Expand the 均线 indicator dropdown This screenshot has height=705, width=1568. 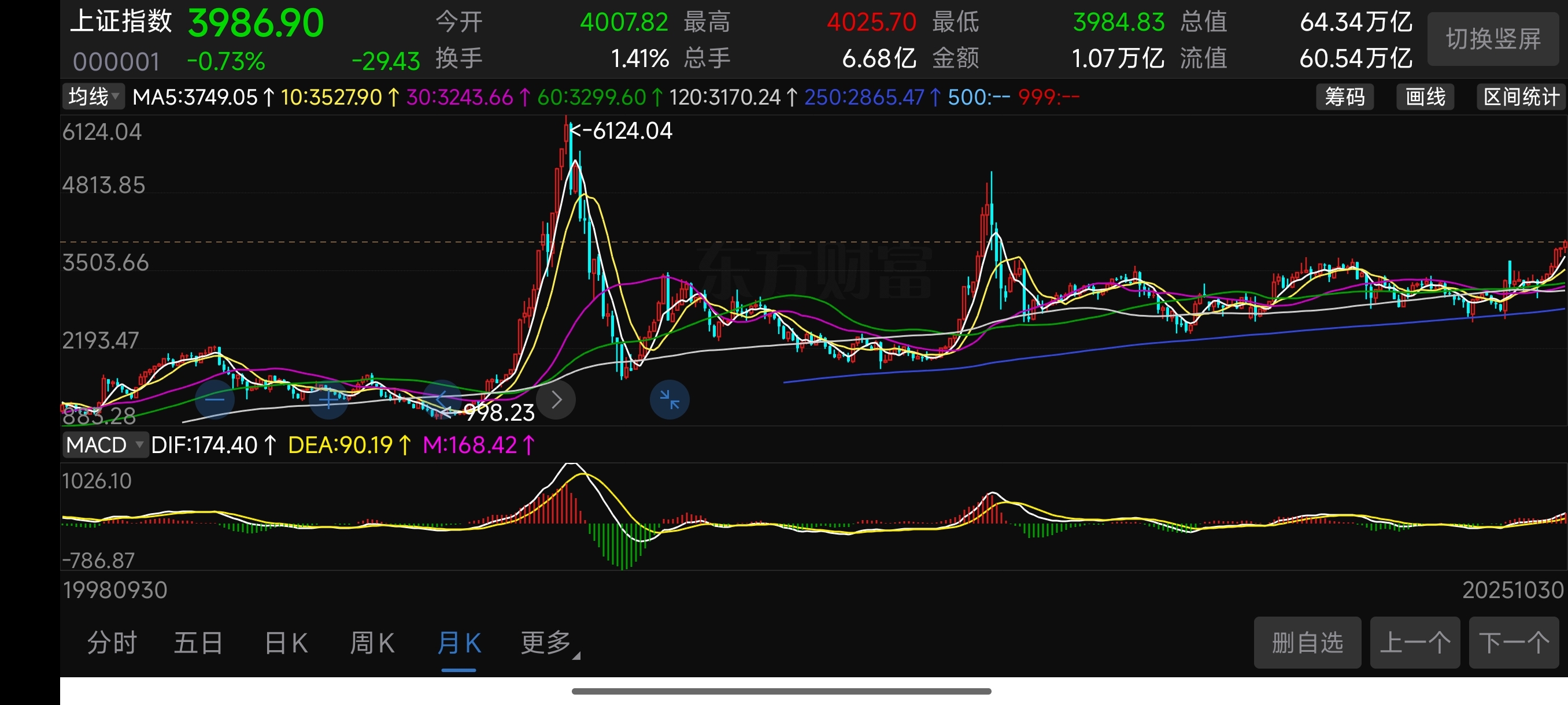coord(94,97)
